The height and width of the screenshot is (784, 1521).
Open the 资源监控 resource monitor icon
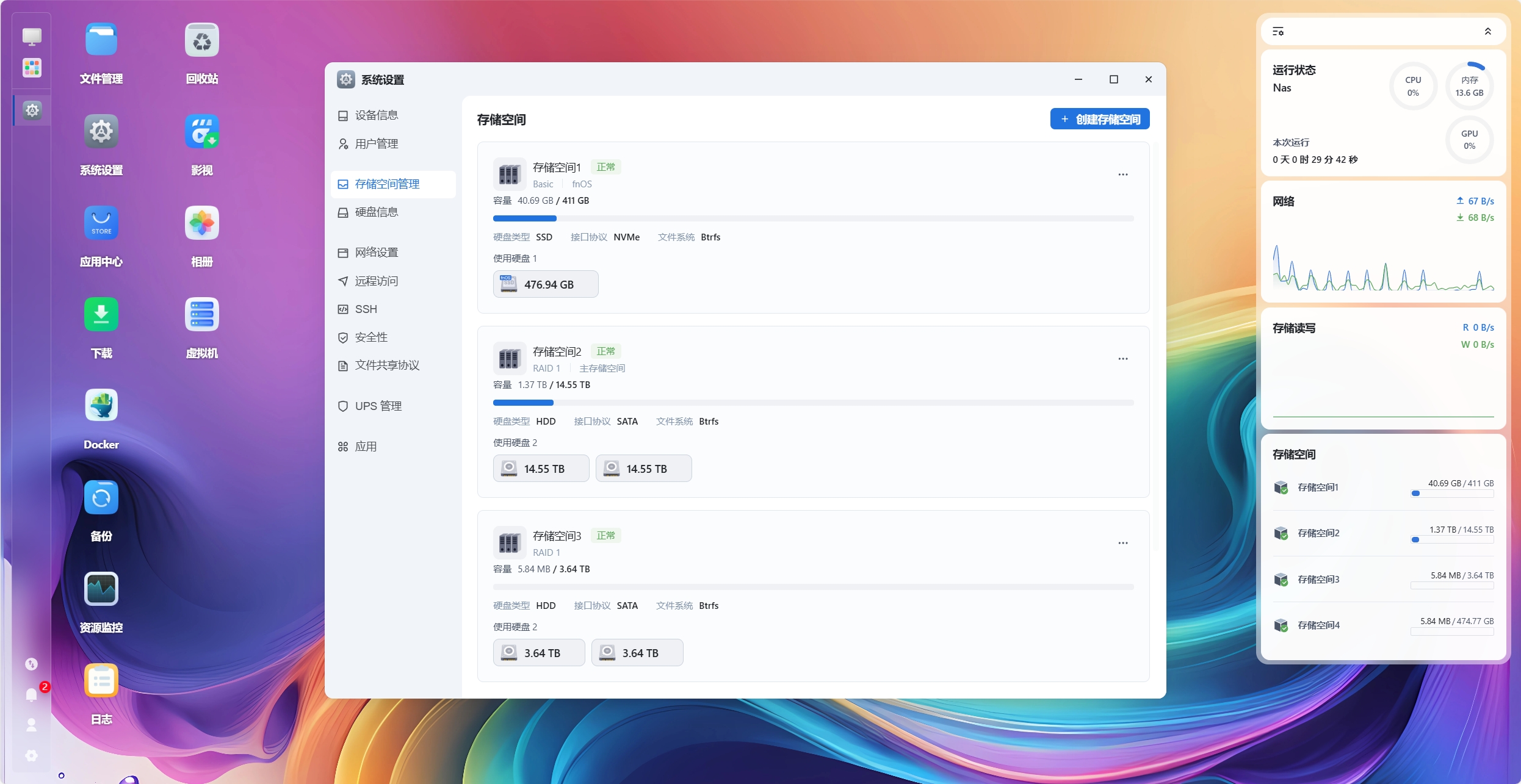(x=101, y=589)
